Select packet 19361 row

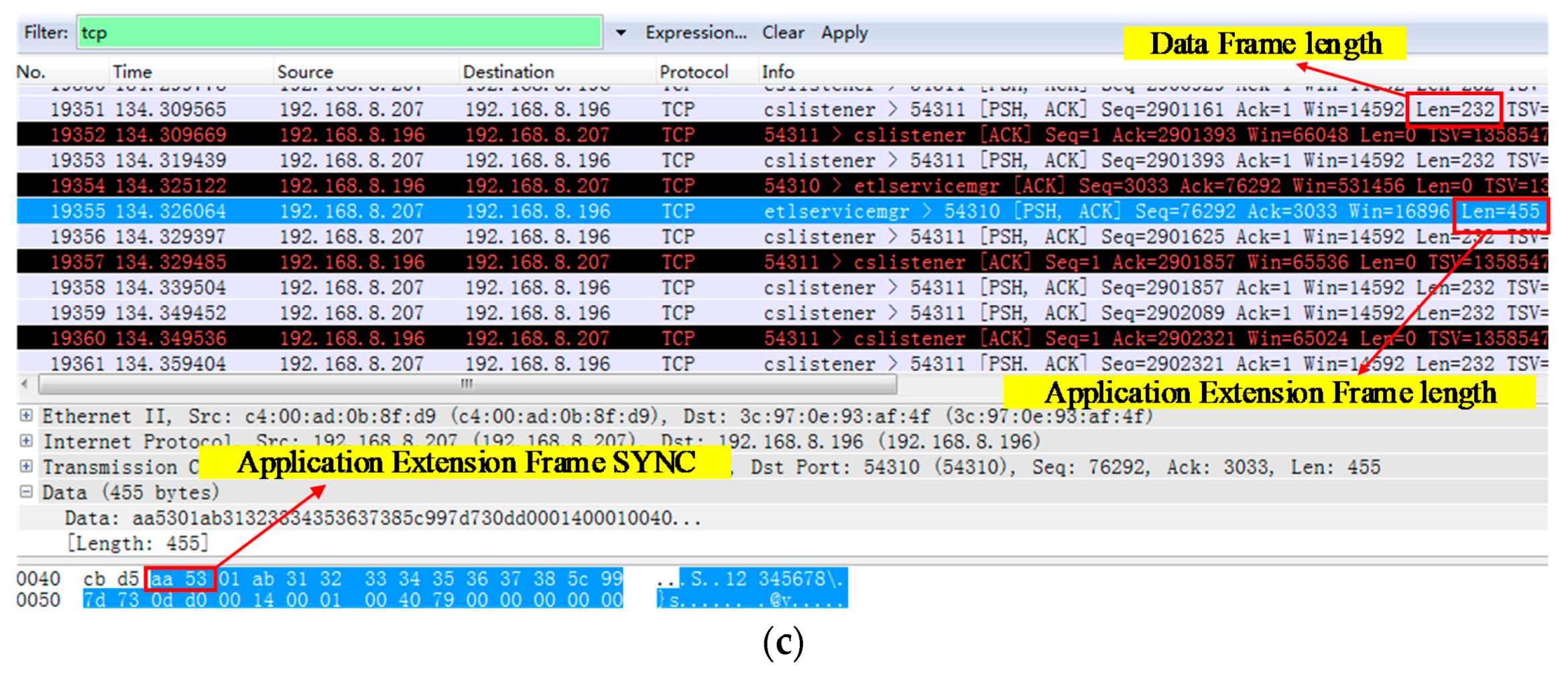click(x=782, y=363)
